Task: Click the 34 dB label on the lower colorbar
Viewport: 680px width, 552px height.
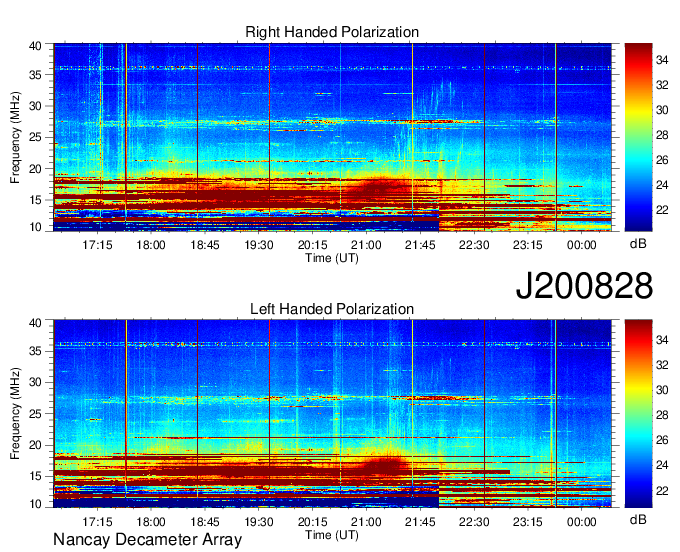Action: pos(662,340)
